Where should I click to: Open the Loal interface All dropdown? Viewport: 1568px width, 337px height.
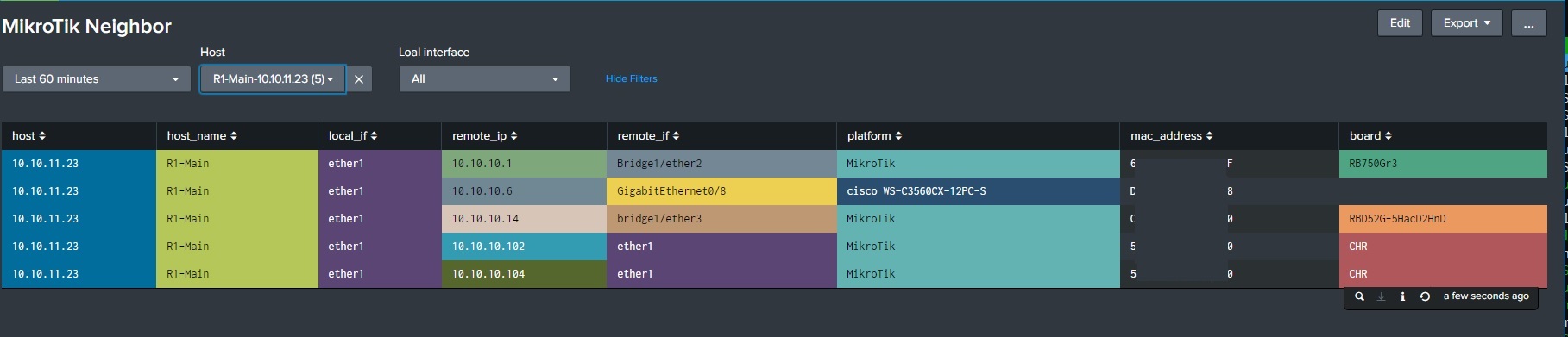coord(484,79)
